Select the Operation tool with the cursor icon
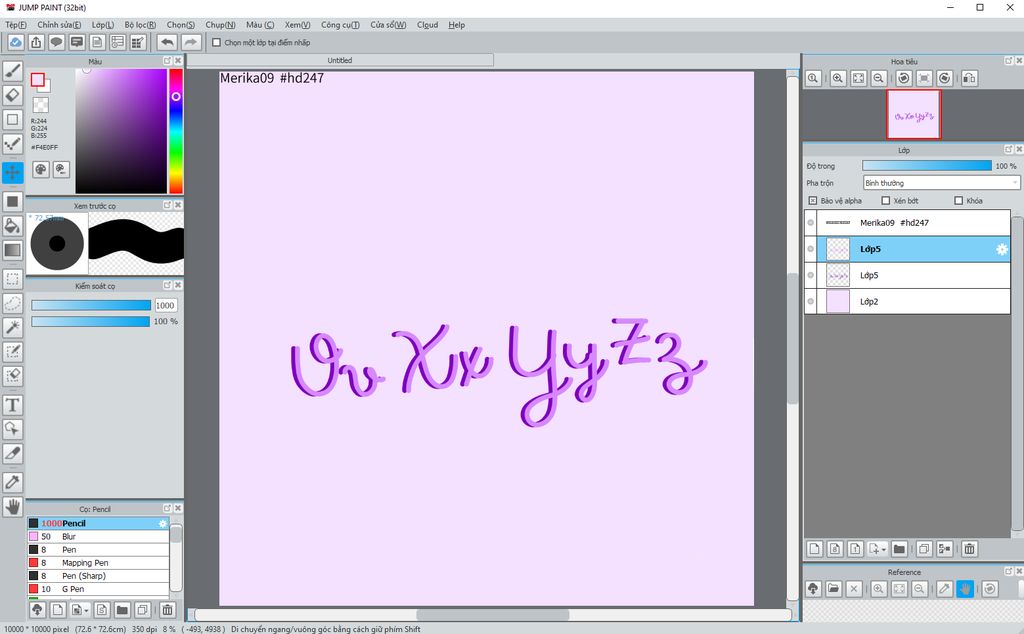This screenshot has width=1024, height=634. 12,429
